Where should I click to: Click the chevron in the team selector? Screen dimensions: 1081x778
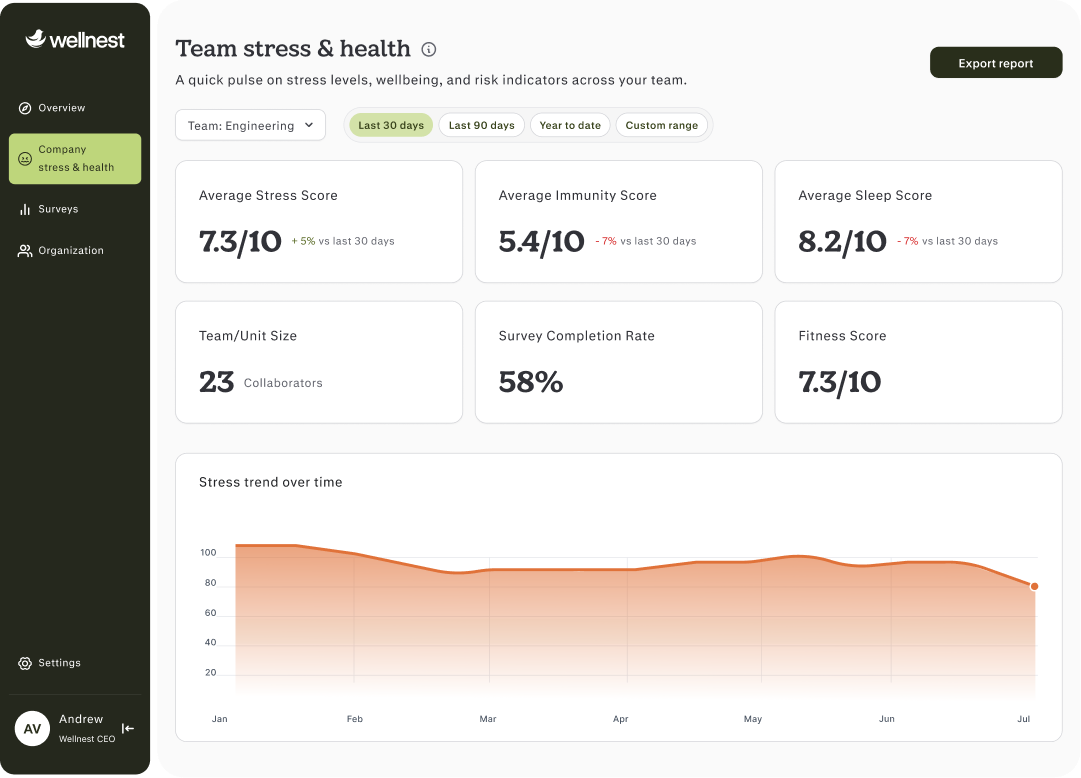pyautogui.click(x=309, y=125)
